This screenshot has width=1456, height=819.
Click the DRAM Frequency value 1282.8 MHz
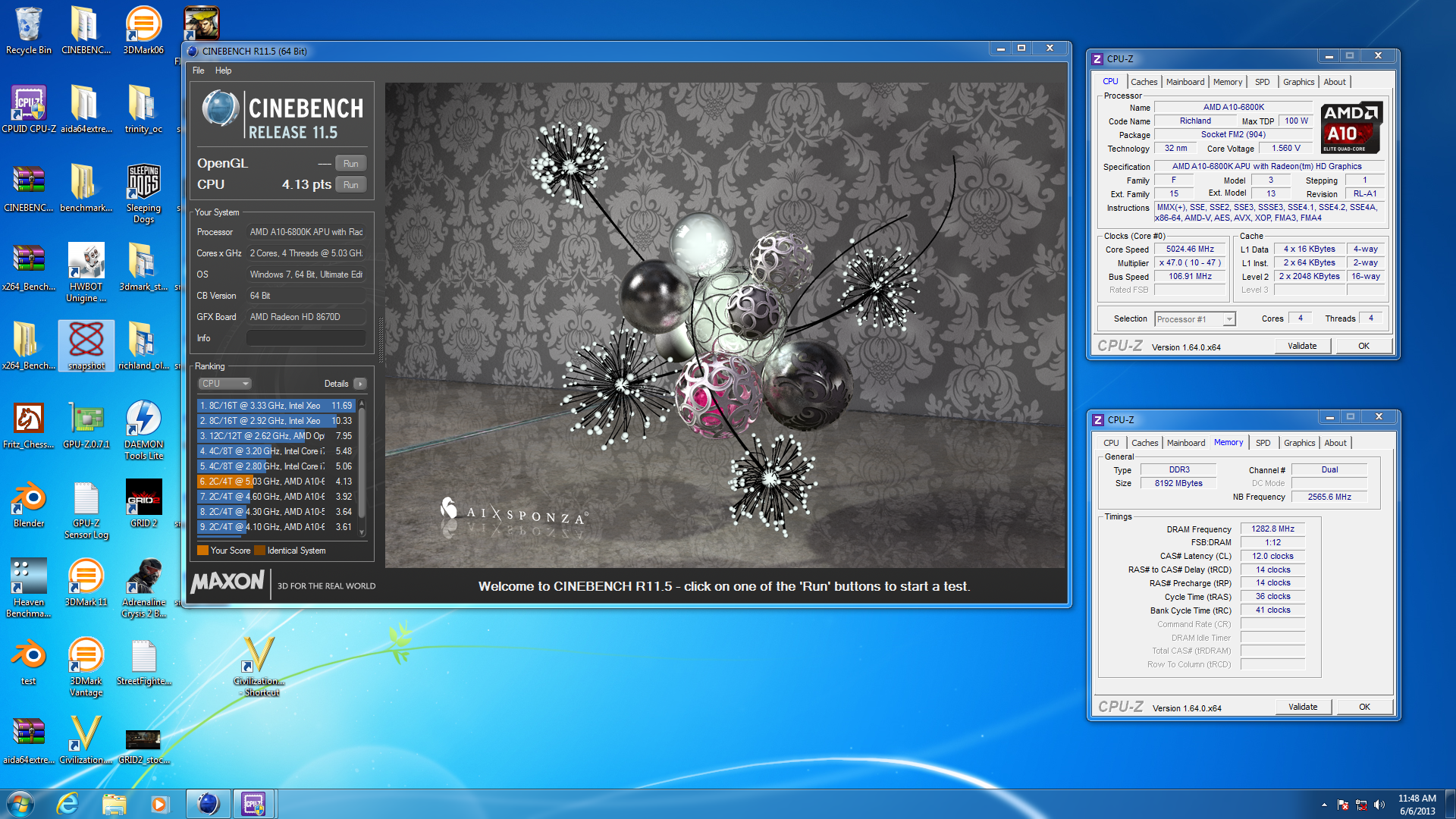1272,529
